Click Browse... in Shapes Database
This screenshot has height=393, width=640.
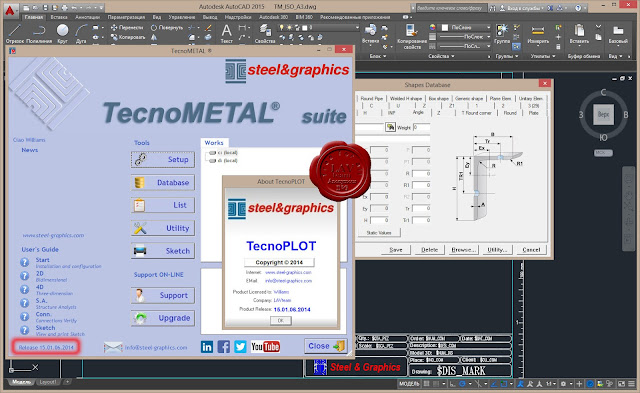[x=463, y=250]
